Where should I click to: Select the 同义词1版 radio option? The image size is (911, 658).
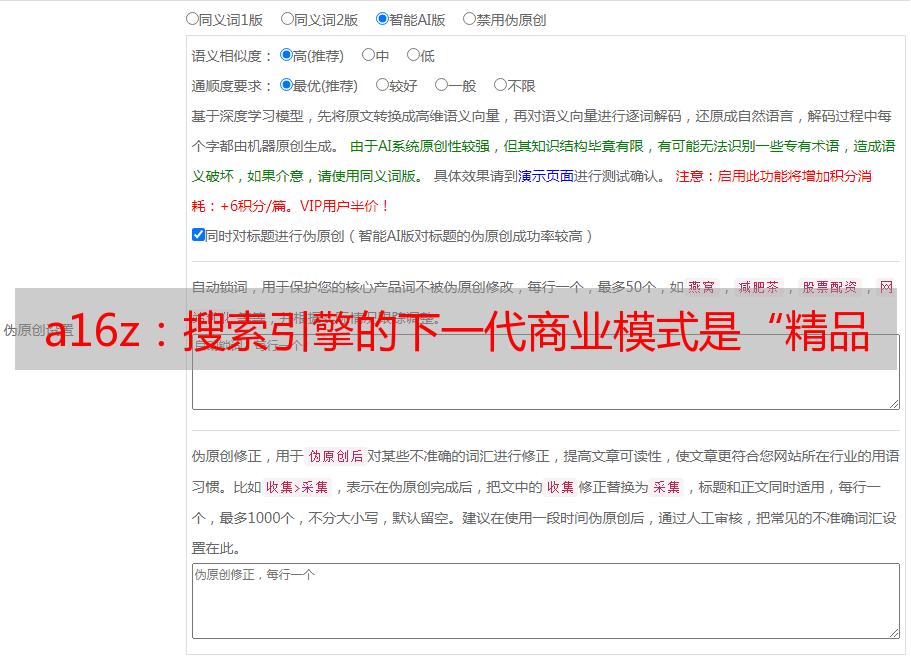[x=192, y=19]
